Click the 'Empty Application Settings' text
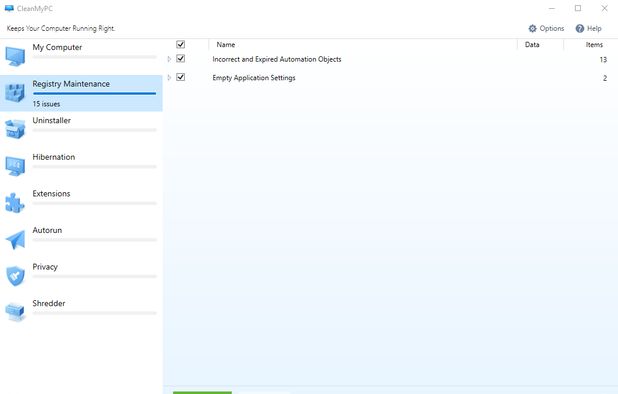618x394 pixels. pyautogui.click(x=254, y=78)
